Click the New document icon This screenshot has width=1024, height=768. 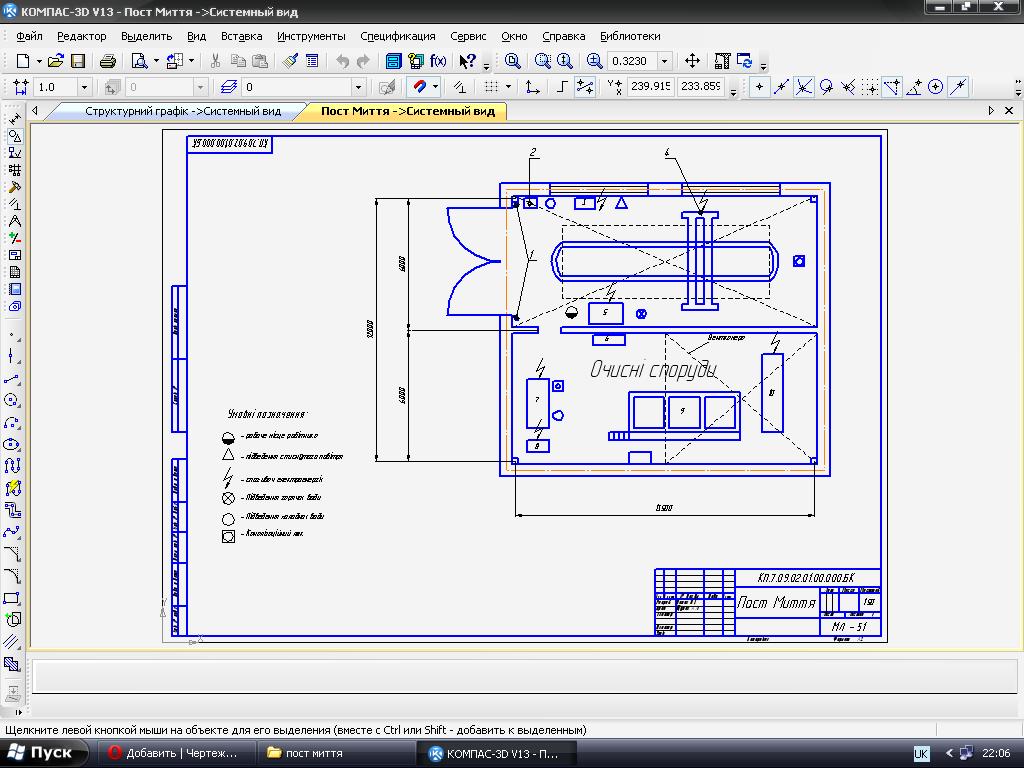point(23,61)
